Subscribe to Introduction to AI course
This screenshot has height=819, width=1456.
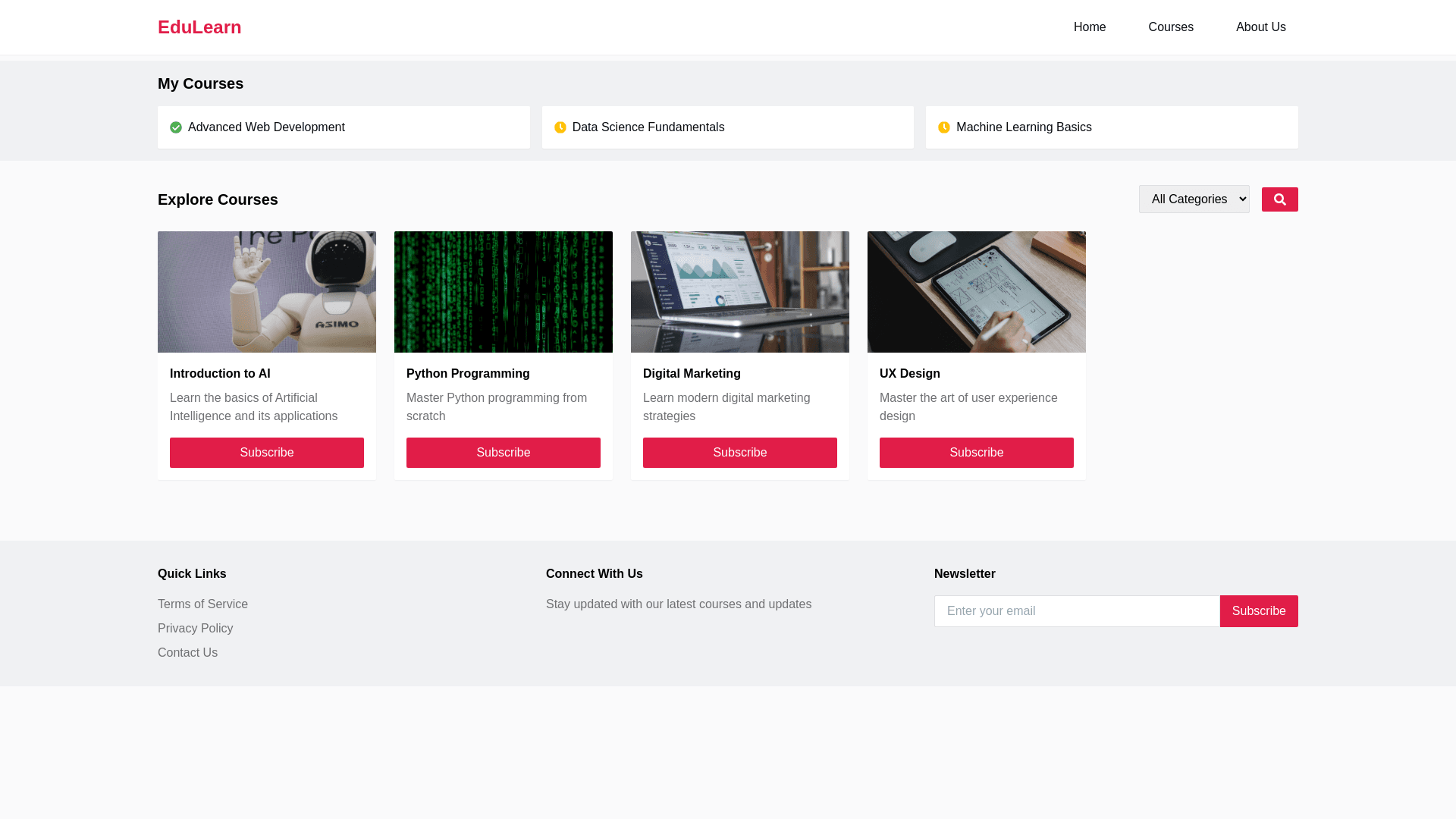[x=267, y=453]
